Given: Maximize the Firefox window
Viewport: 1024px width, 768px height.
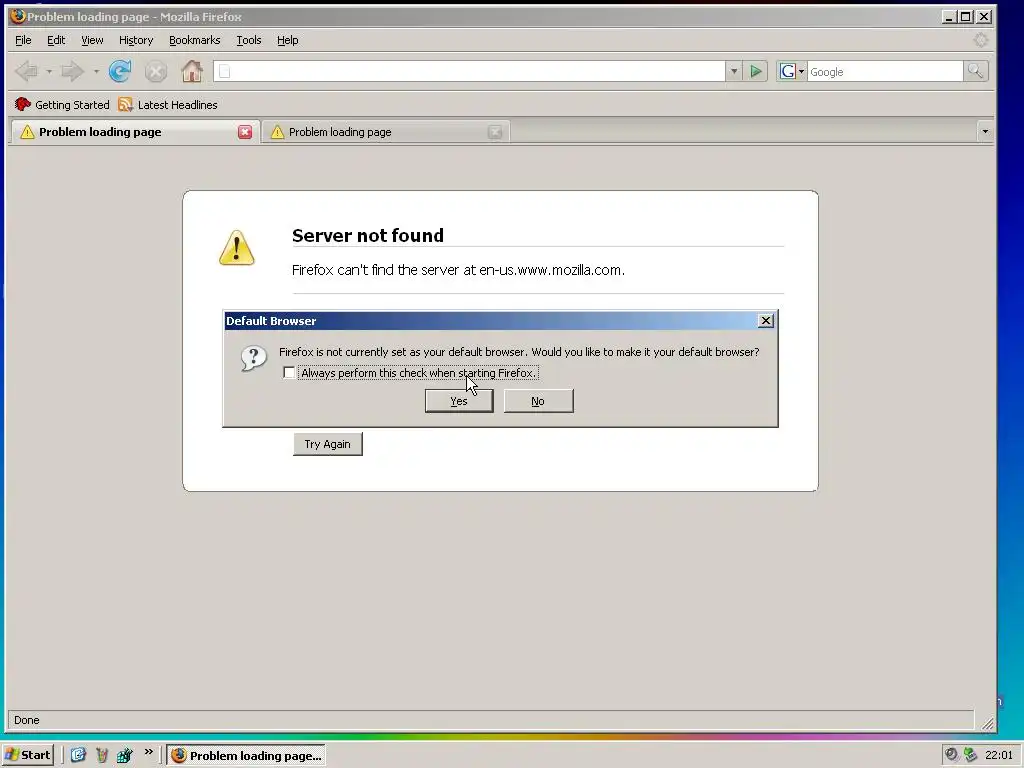Looking at the screenshot, I should [966, 16].
